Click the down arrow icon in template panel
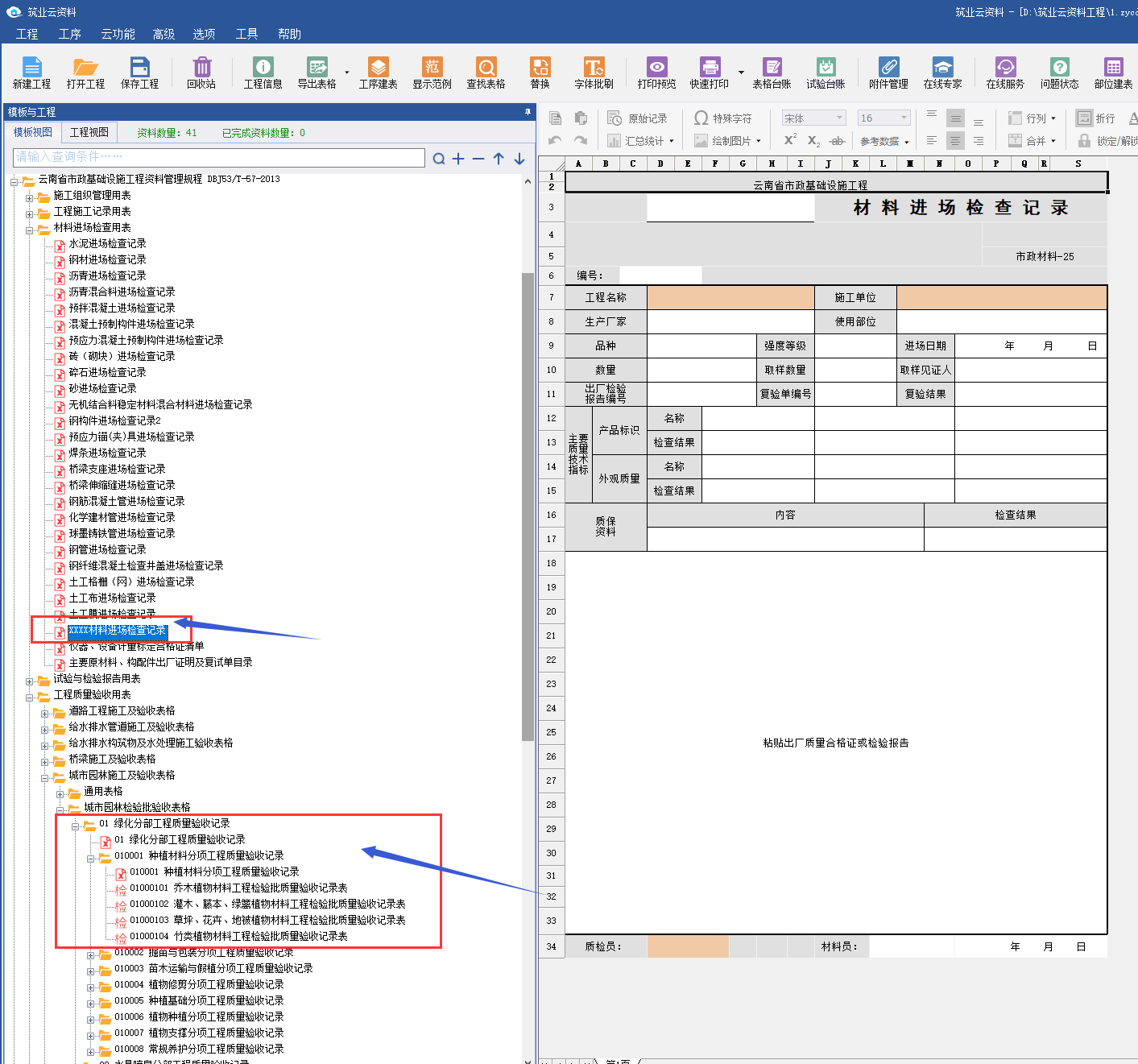Image resolution: width=1138 pixels, height=1064 pixels. (519, 159)
